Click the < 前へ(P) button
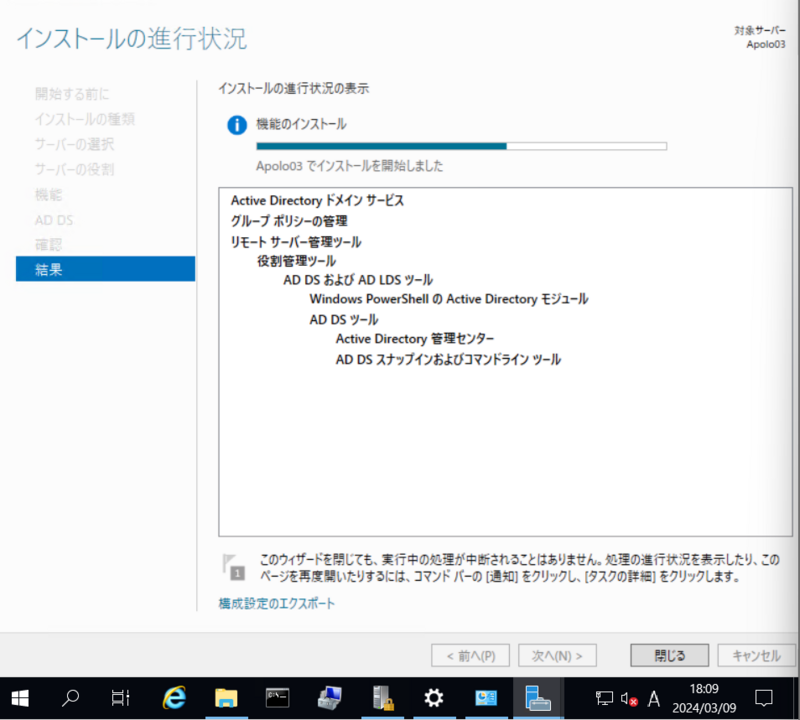 click(470, 655)
